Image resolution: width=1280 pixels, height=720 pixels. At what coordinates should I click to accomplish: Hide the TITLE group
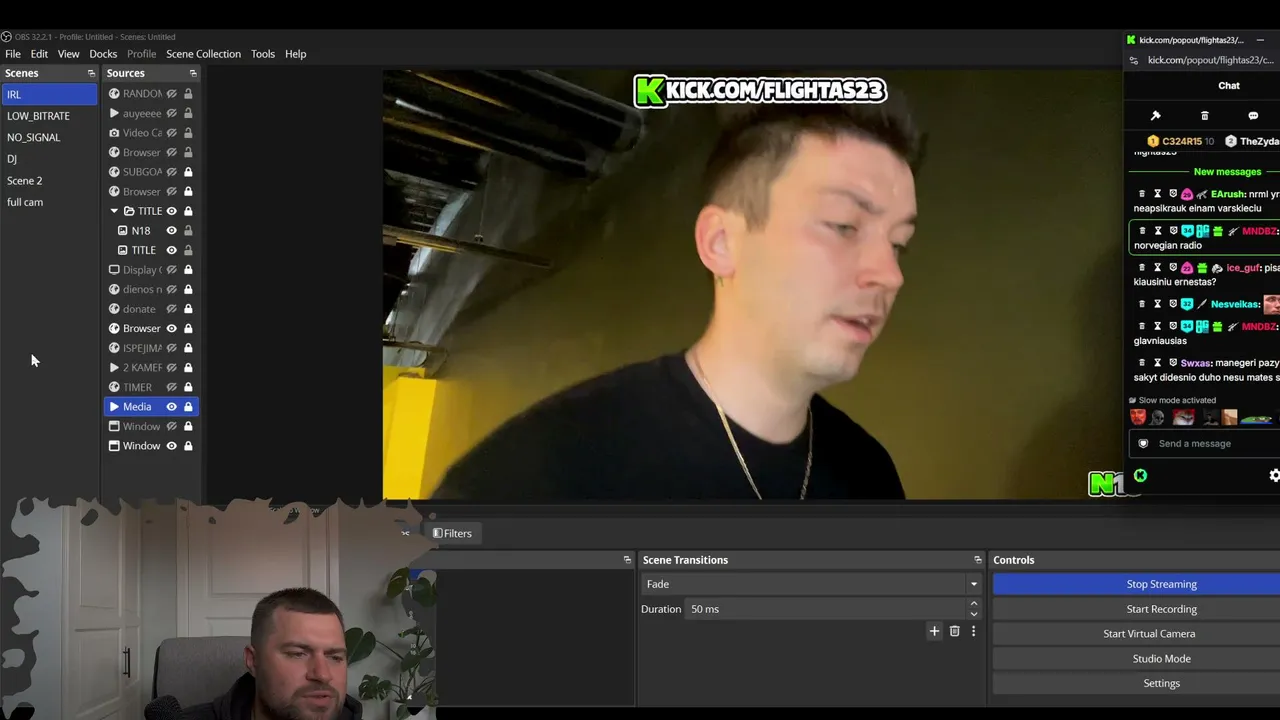click(x=172, y=211)
